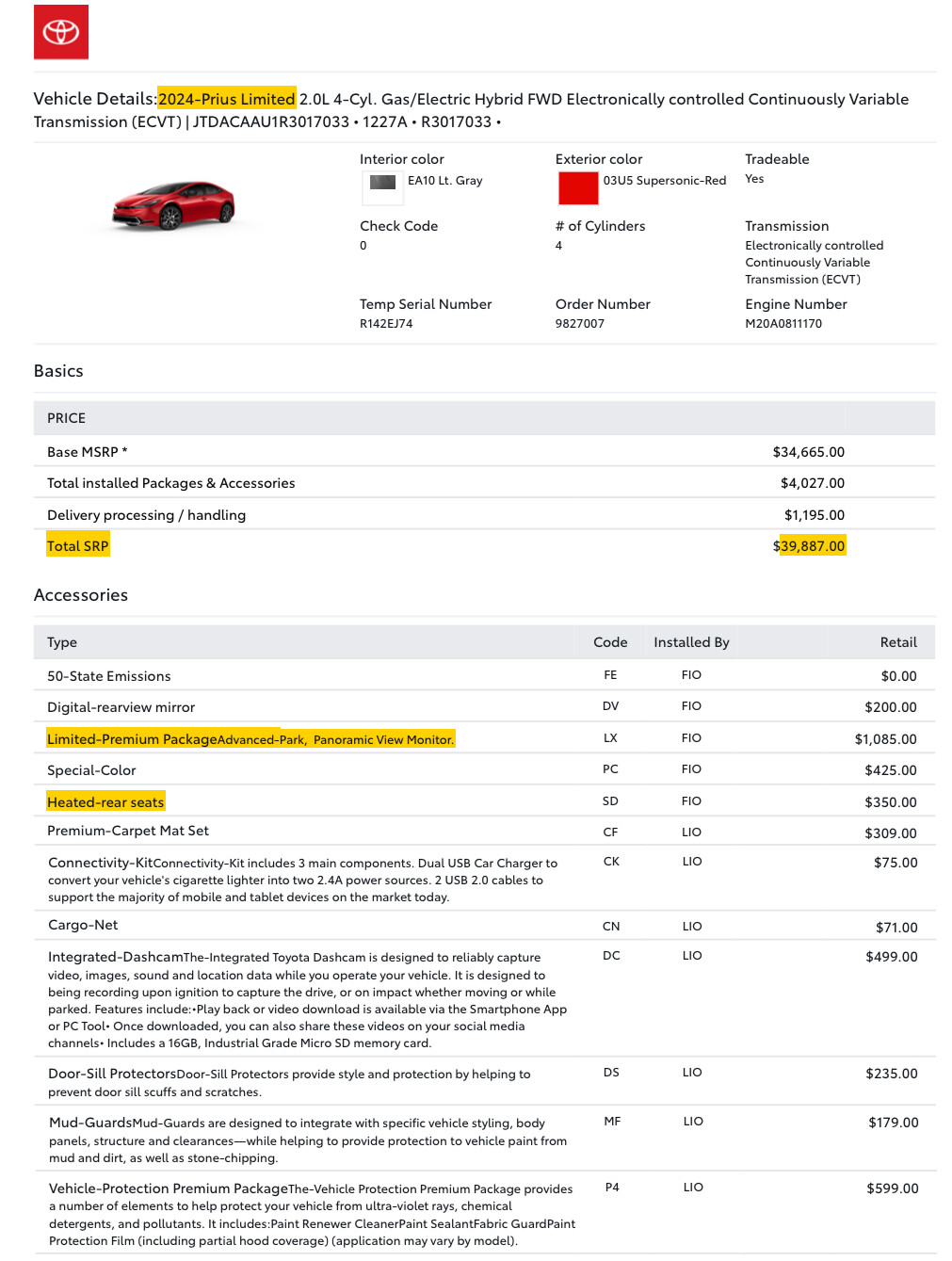
Task: Click the 'SD' code cell
Action: (x=610, y=801)
